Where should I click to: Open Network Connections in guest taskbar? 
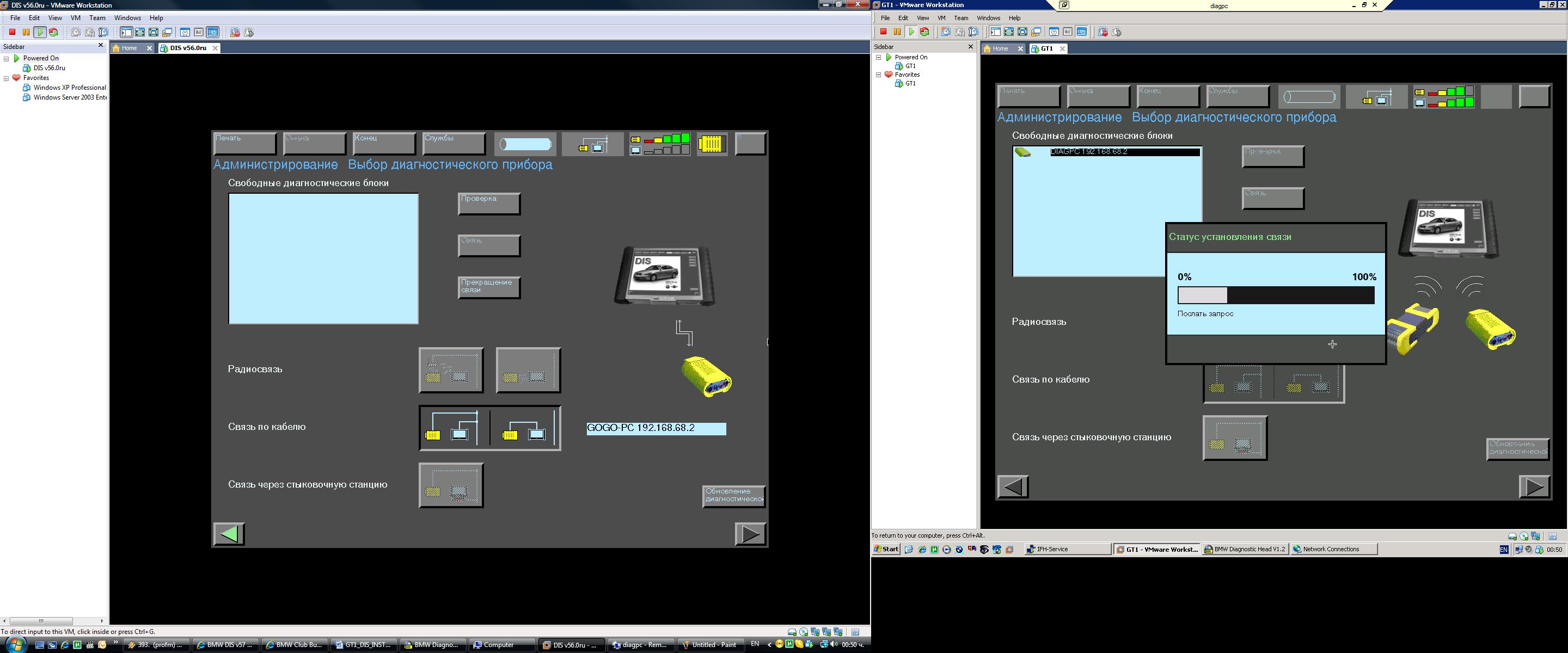1334,549
